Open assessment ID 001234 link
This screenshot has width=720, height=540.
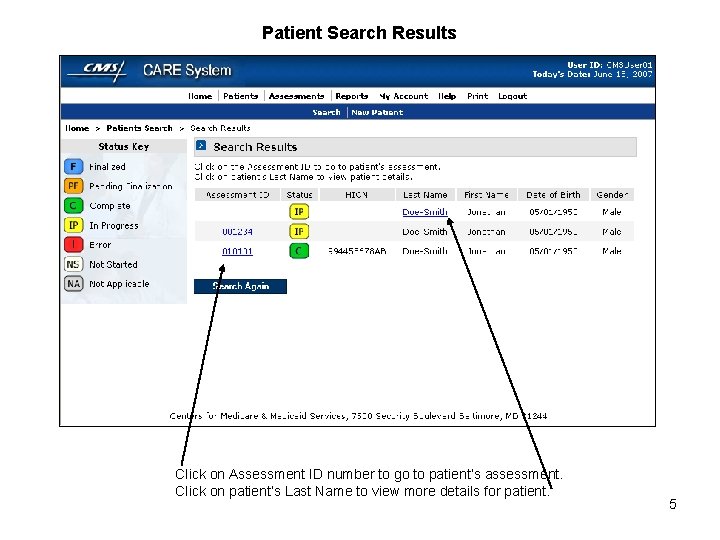pyautogui.click(x=237, y=232)
